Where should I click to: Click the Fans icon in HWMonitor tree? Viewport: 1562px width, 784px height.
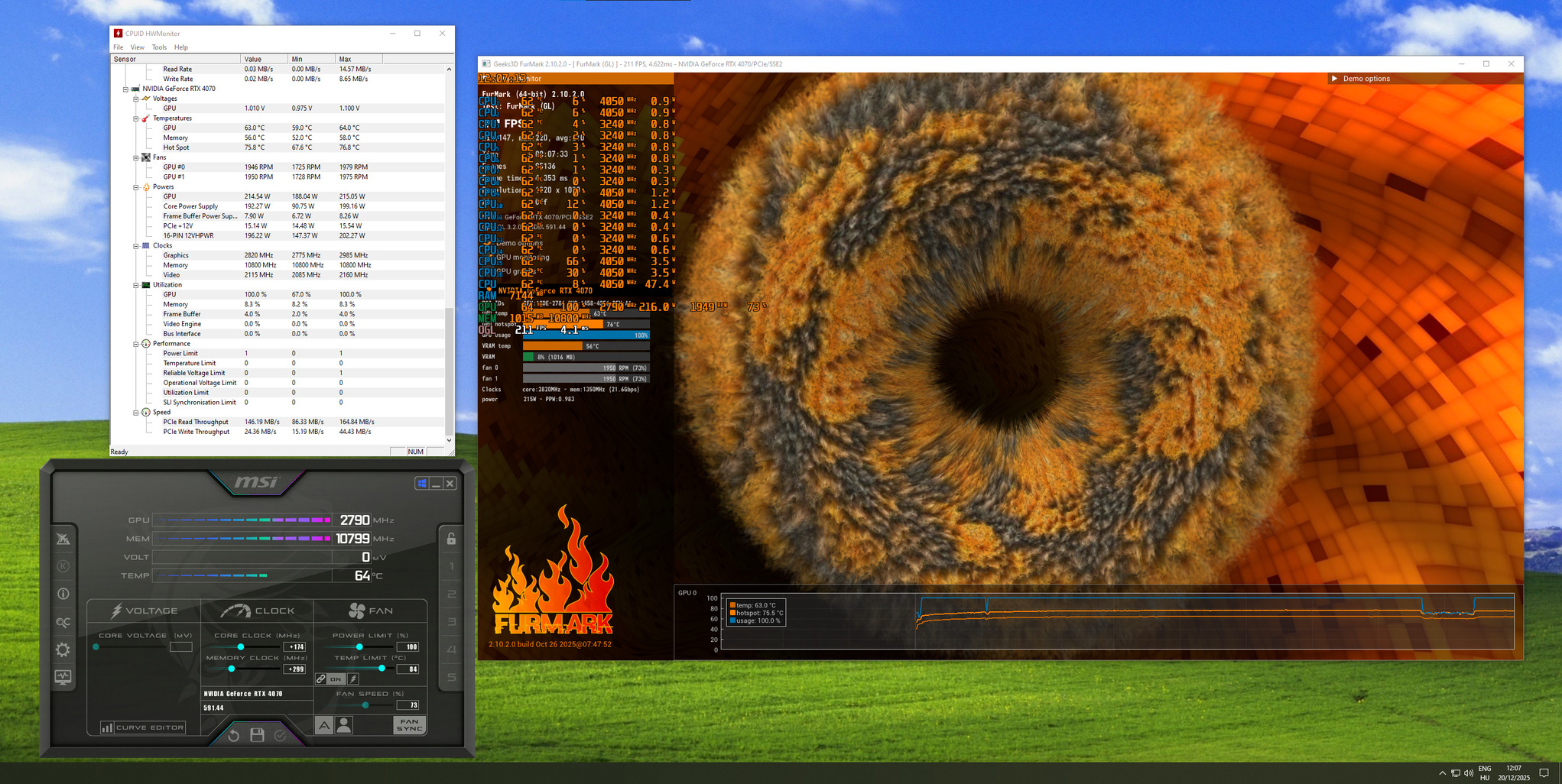tap(145, 157)
